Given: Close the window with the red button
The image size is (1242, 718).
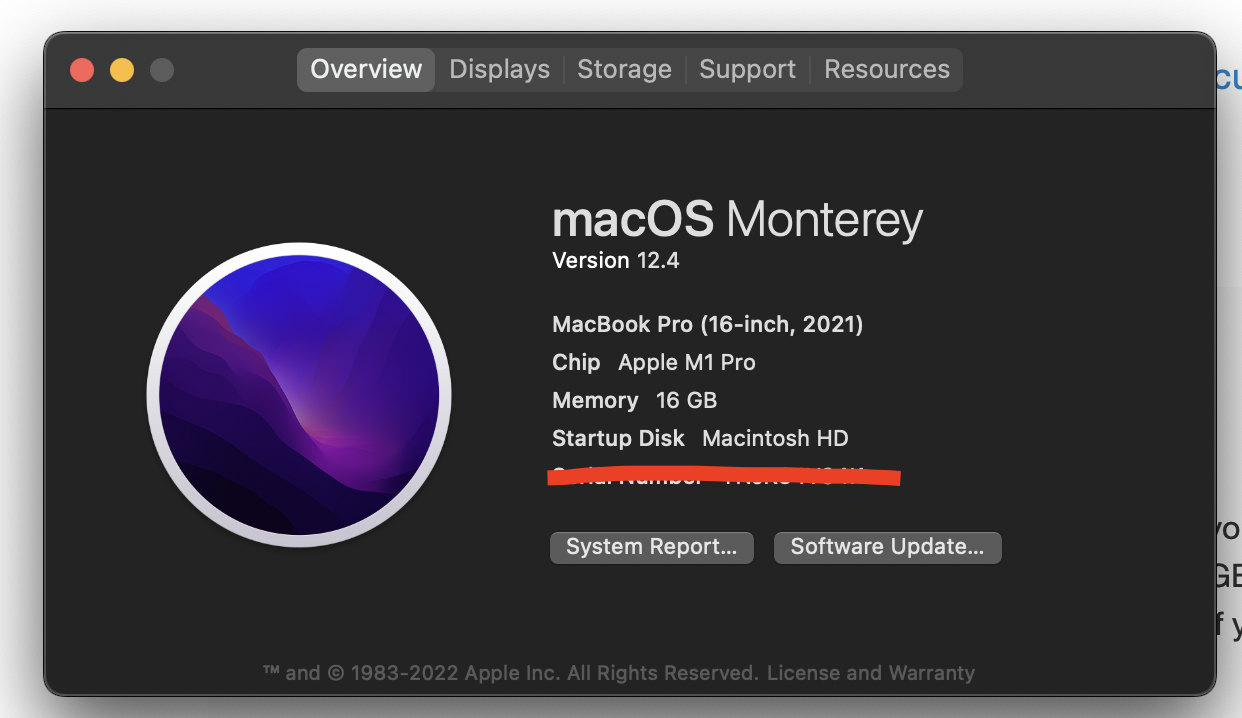Looking at the screenshot, I should click(82, 70).
